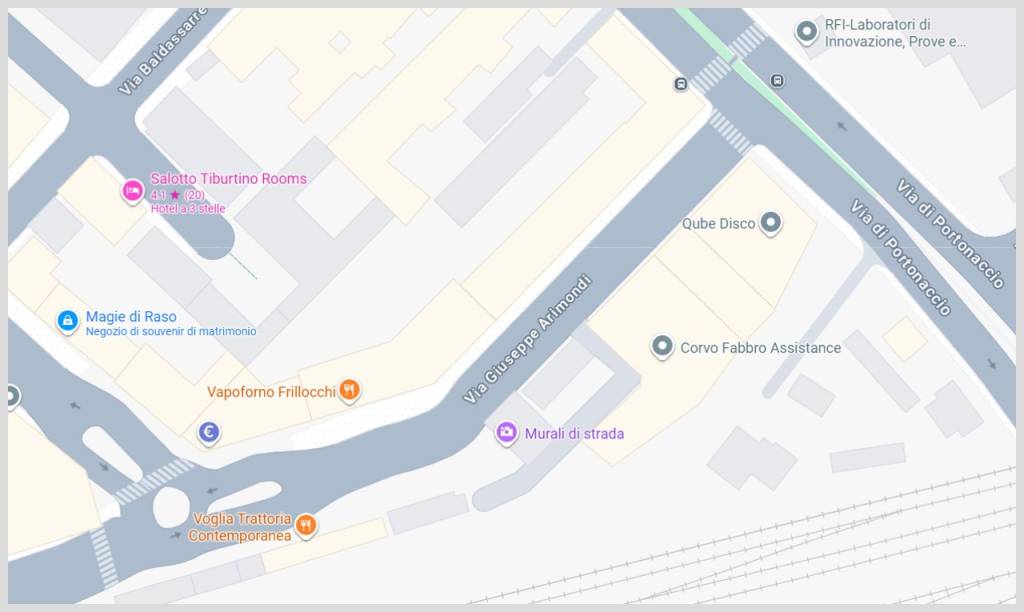
Task: Click the Via Giuseppe Arimondi street label
Action: pos(528,339)
